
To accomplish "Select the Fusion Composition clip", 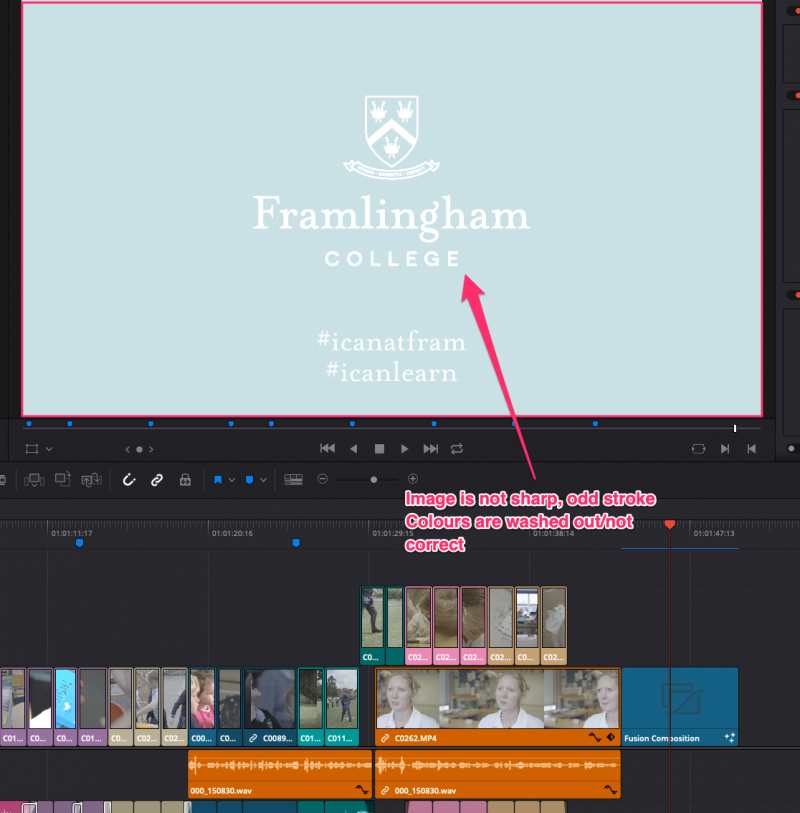I will tap(680, 707).
